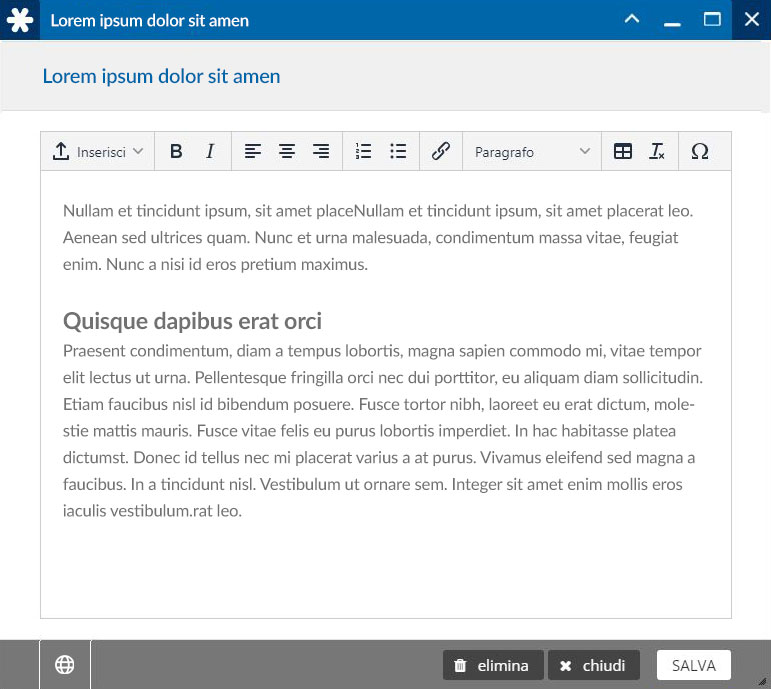771x689 pixels.
Task: Click the window resize grip in corner
Action: pyautogui.click(x=763, y=681)
